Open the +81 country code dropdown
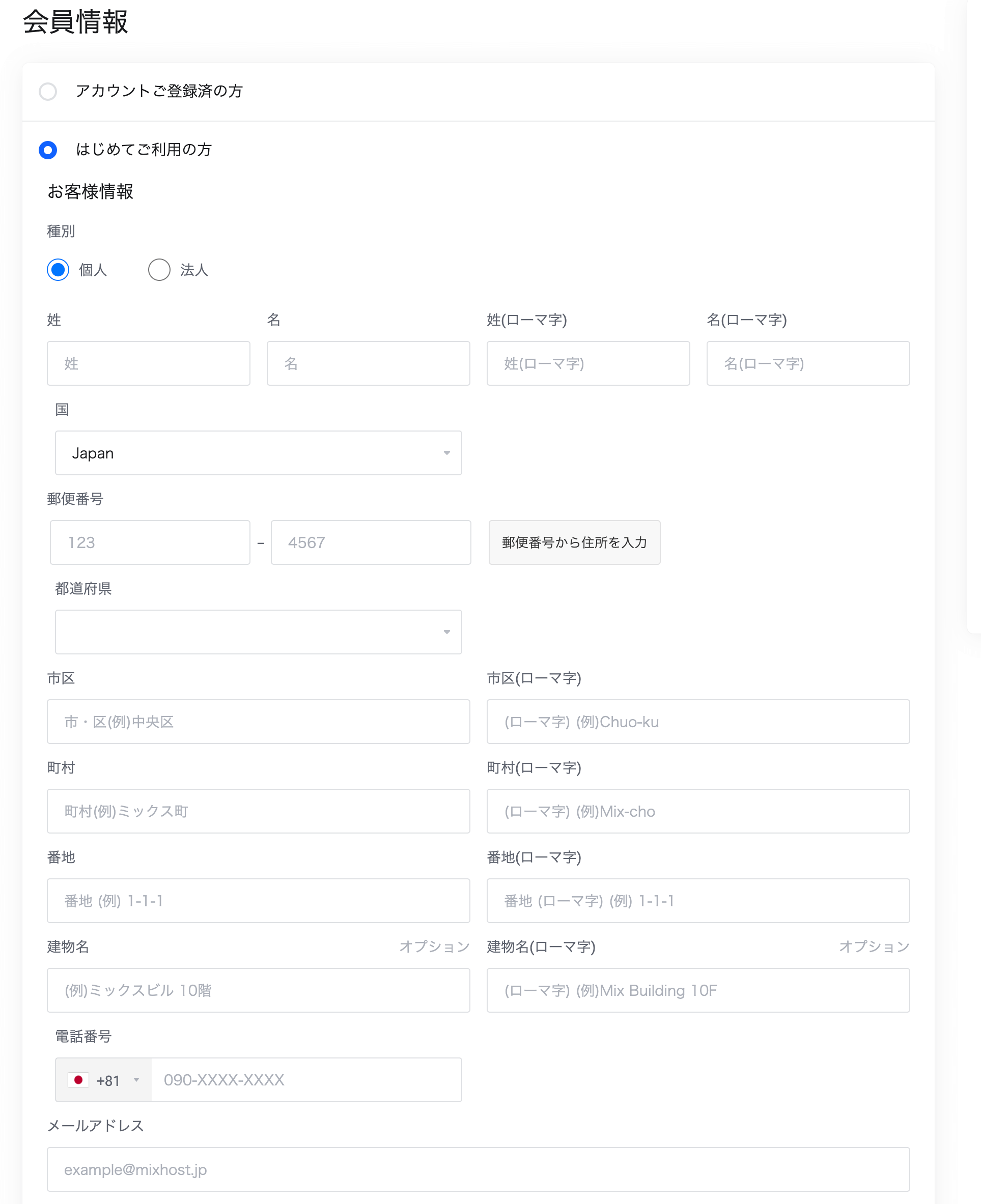The width and height of the screenshot is (981, 1204). (104, 1080)
